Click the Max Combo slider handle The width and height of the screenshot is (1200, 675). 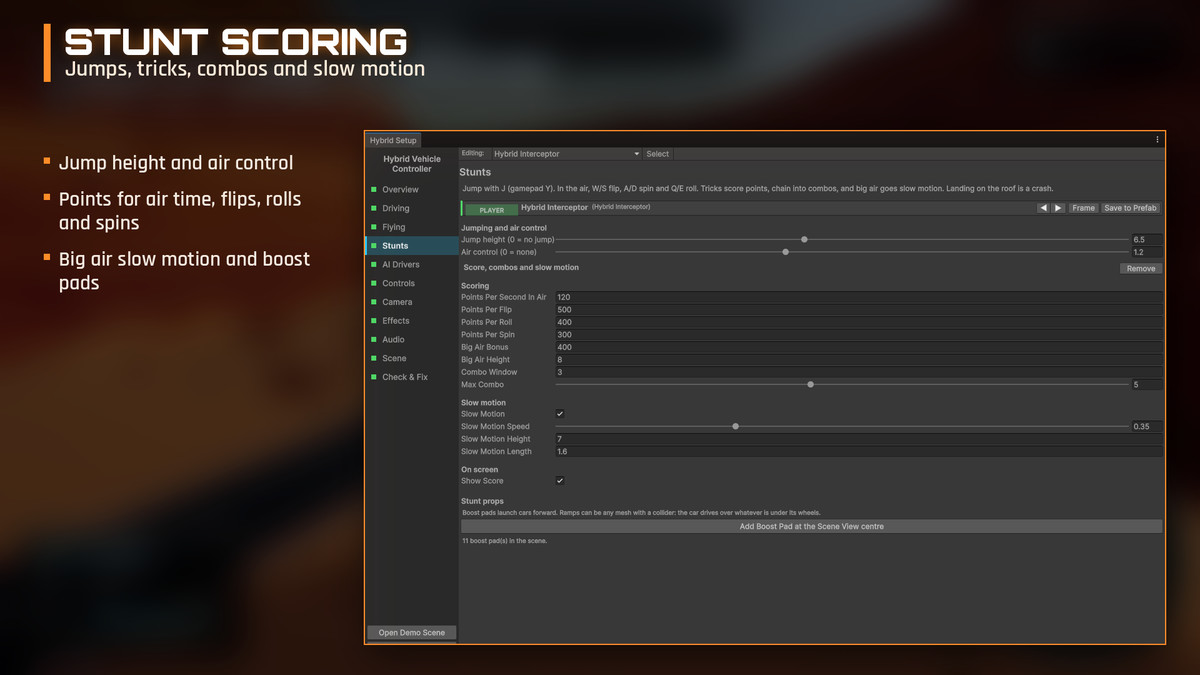810,384
